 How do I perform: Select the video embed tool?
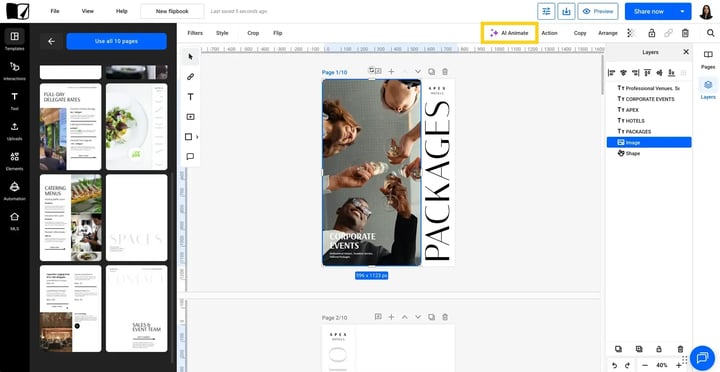[x=190, y=117]
